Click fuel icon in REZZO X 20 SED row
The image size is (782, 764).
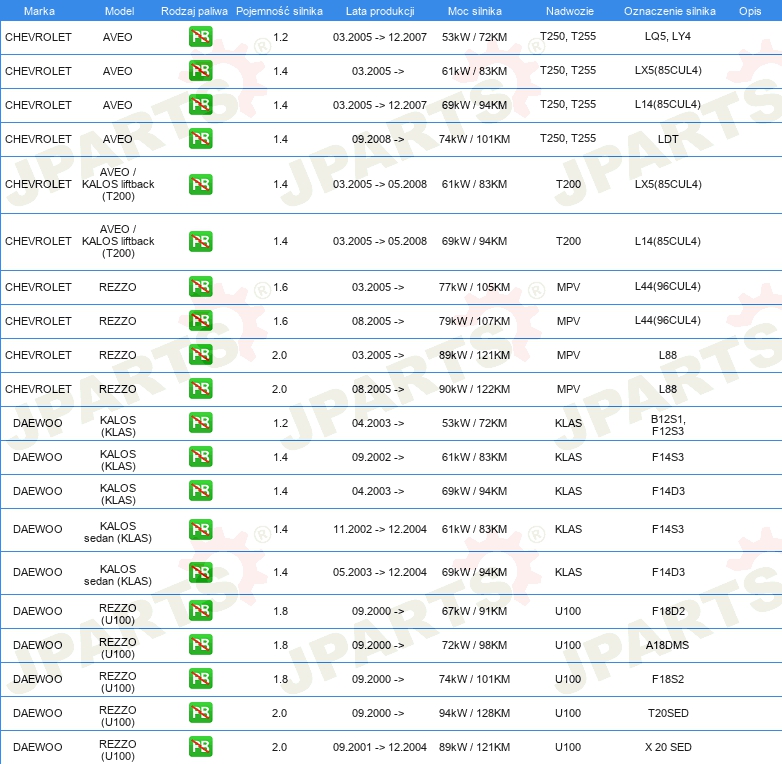(x=200, y=747)
